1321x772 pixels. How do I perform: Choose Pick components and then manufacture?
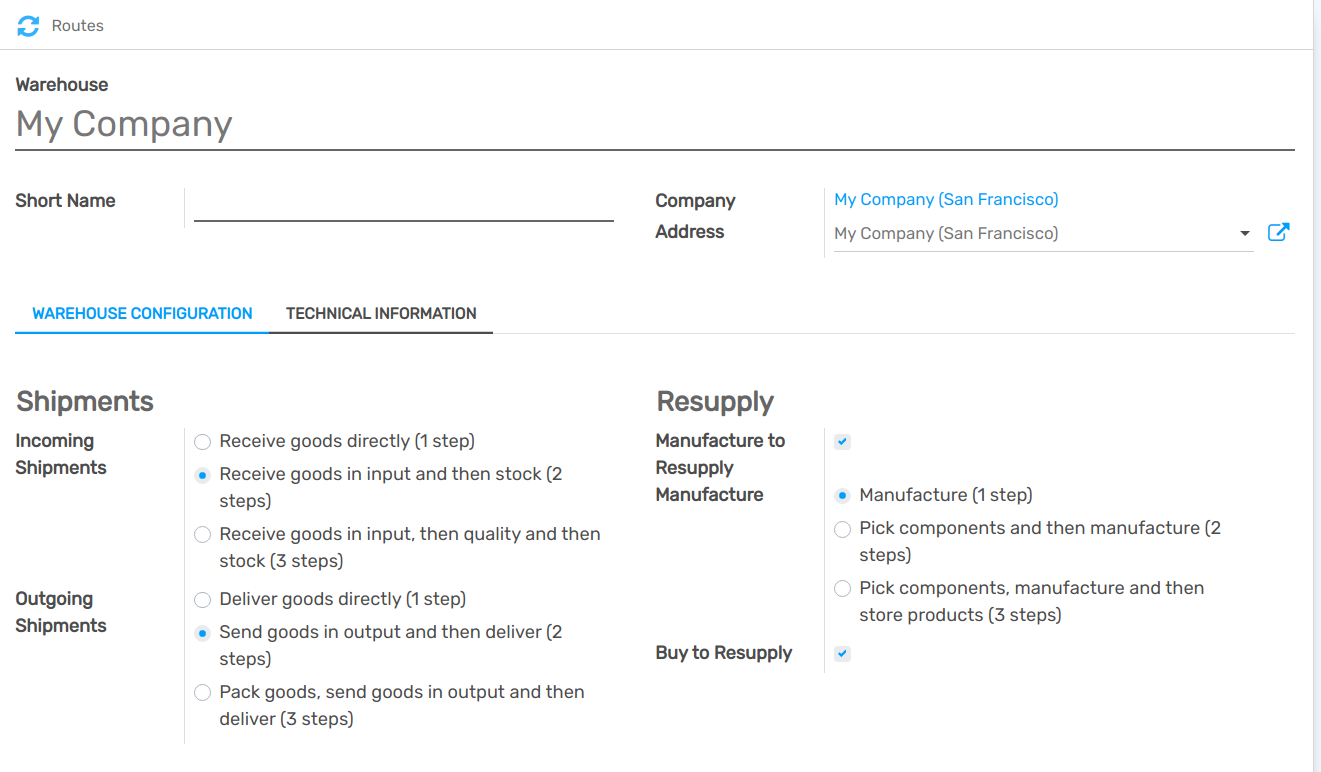click(843, 528)
